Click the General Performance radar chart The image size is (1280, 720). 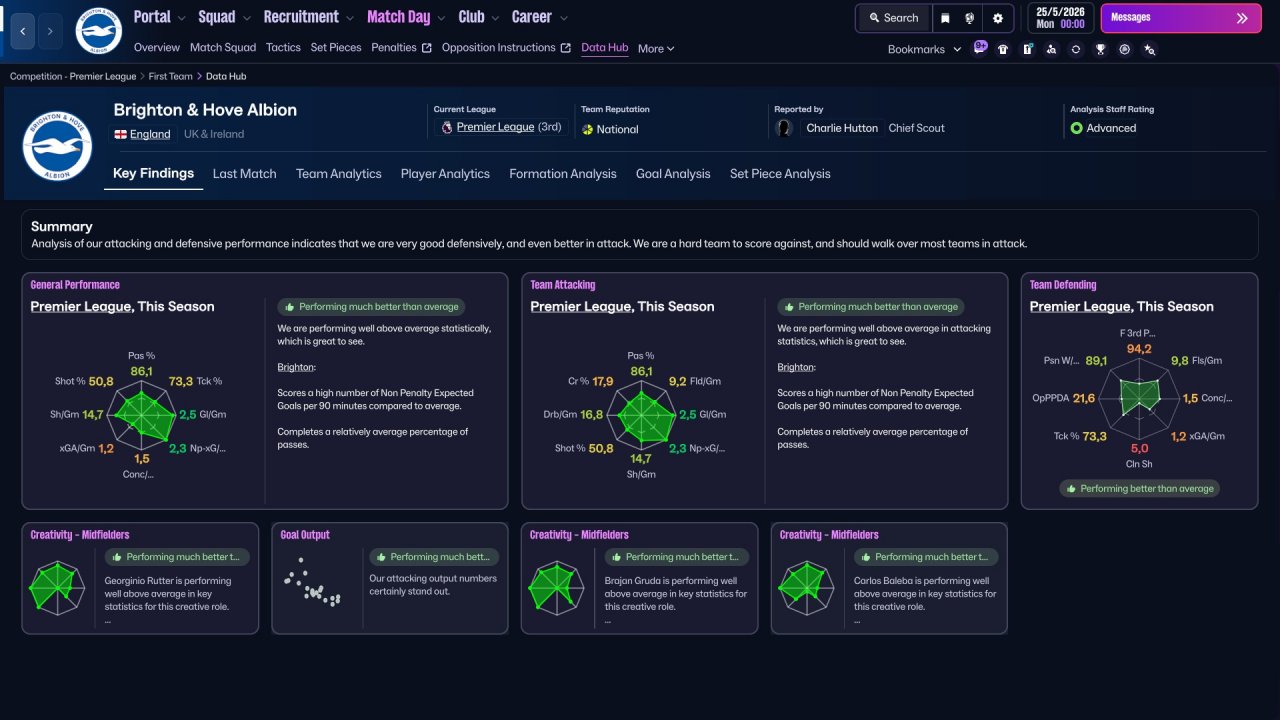pos(141,413)
